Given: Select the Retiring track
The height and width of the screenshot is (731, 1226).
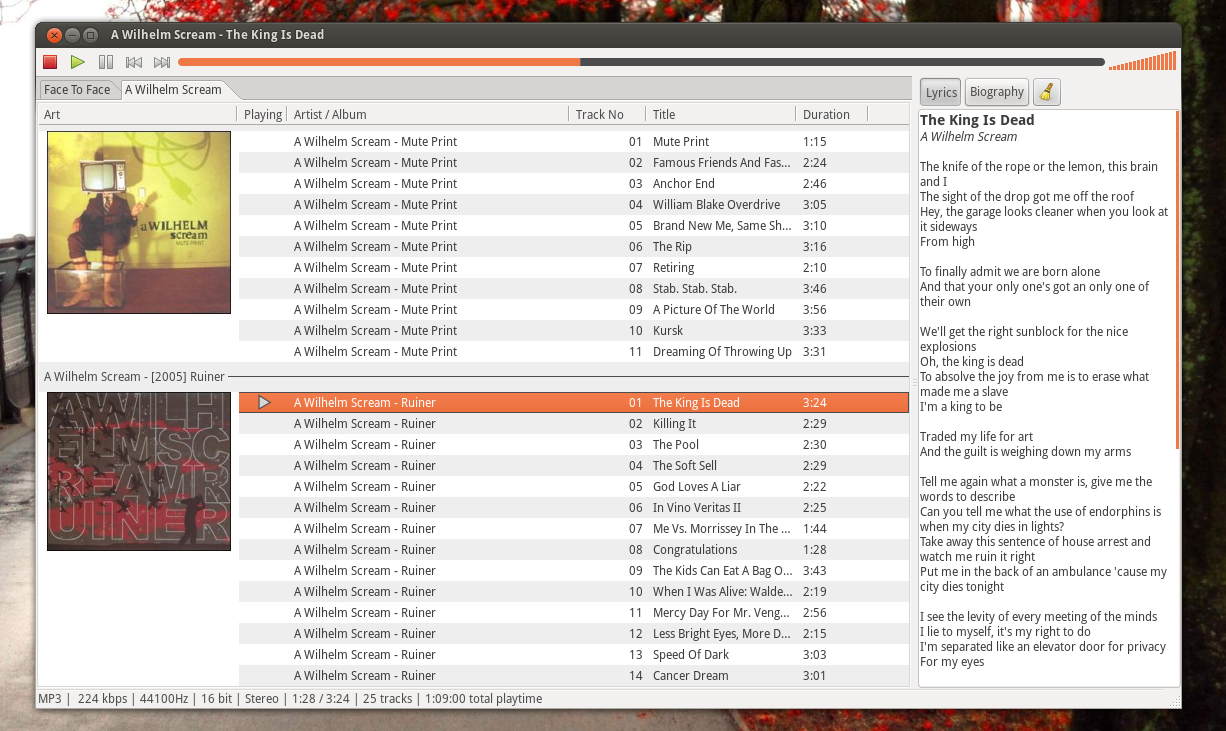Looking at the screenshot, I should click(x=573, y=268).
